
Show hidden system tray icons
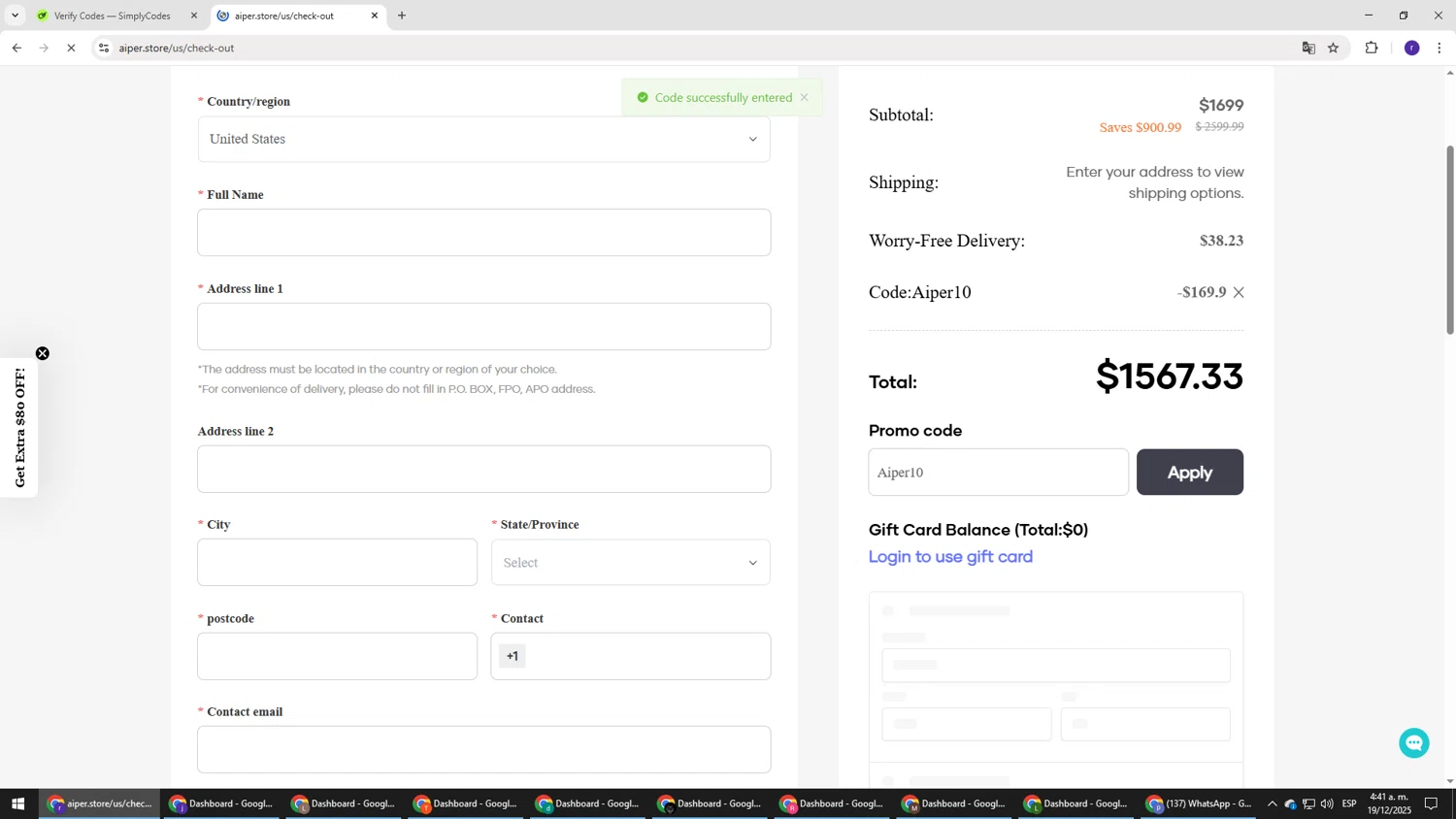1272,803
